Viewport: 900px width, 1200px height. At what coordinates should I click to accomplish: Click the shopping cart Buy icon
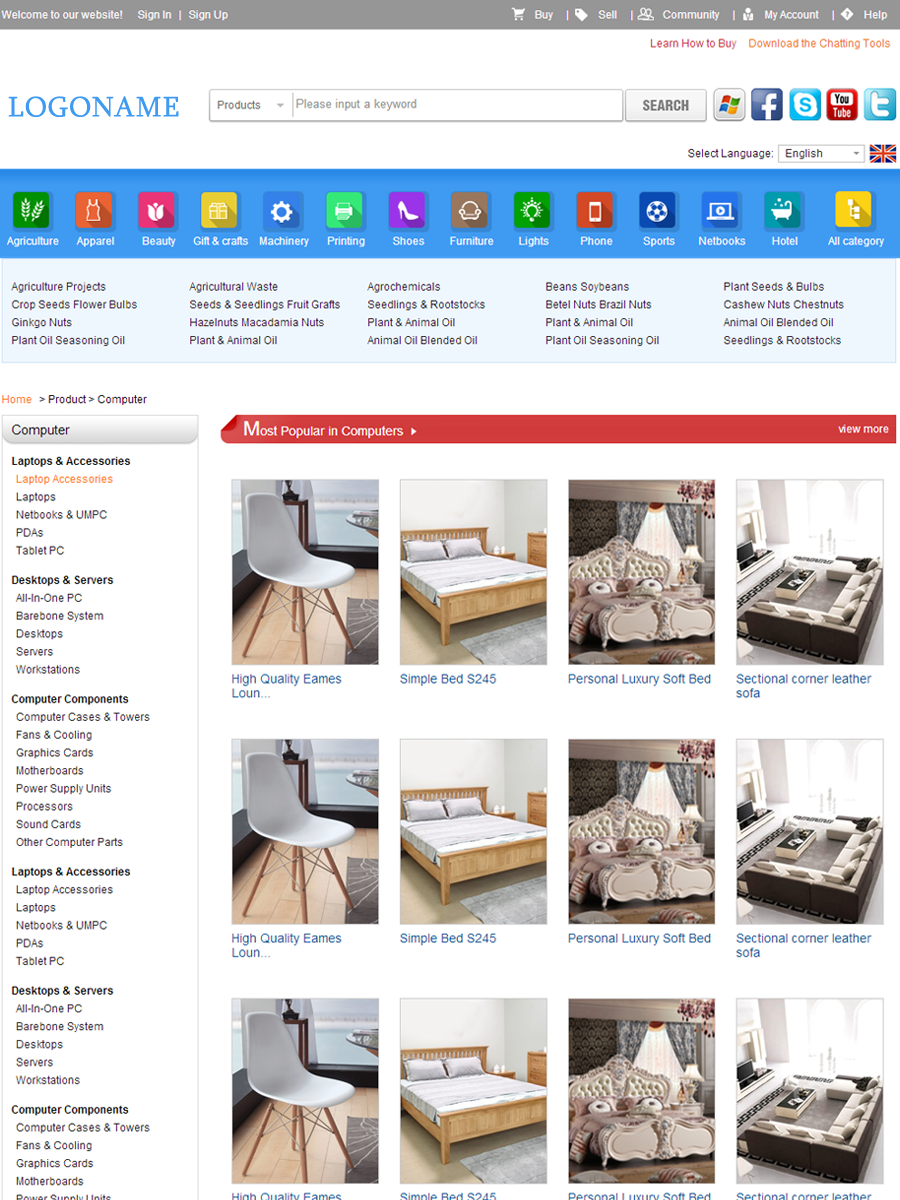pos(518,14)
